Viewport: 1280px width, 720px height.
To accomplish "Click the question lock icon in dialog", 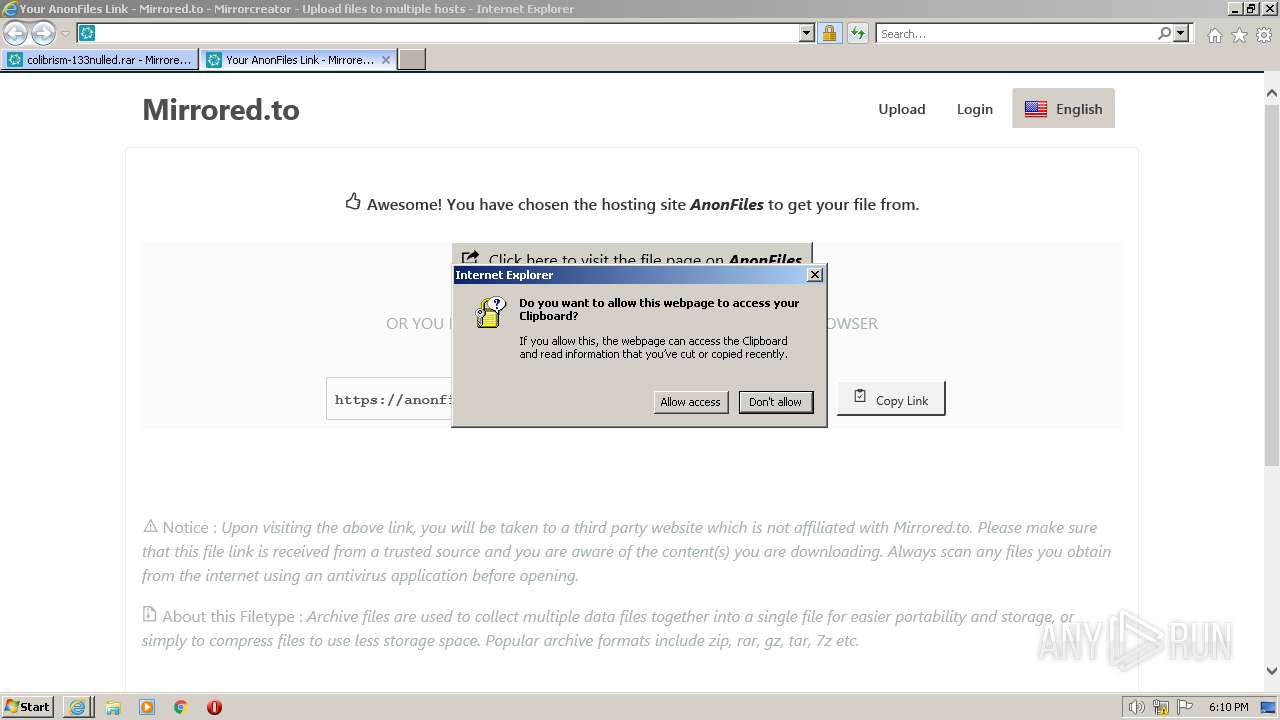I will click(x=490, y=312).
